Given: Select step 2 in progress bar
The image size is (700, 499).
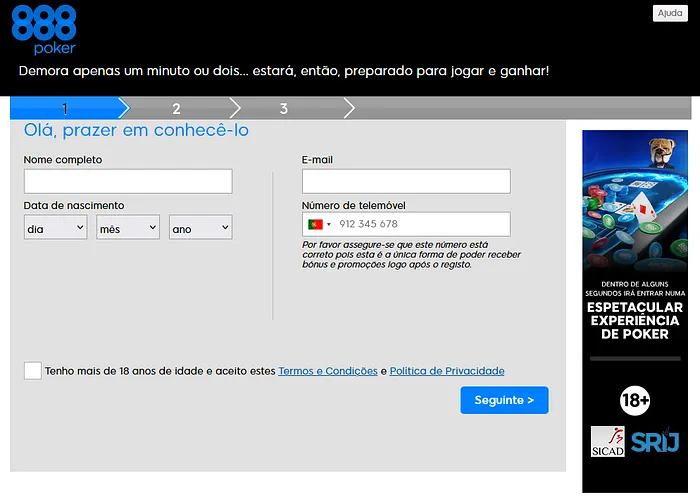Looking at the screenshot, I should coord(176,108).
